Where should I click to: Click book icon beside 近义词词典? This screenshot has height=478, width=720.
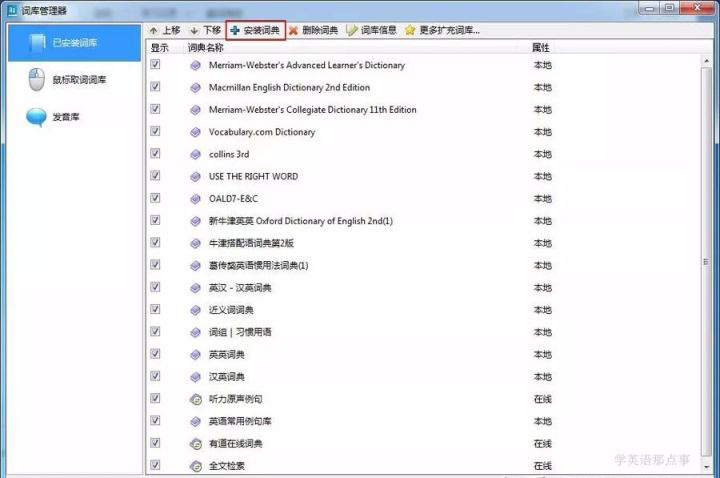(196, 310)
